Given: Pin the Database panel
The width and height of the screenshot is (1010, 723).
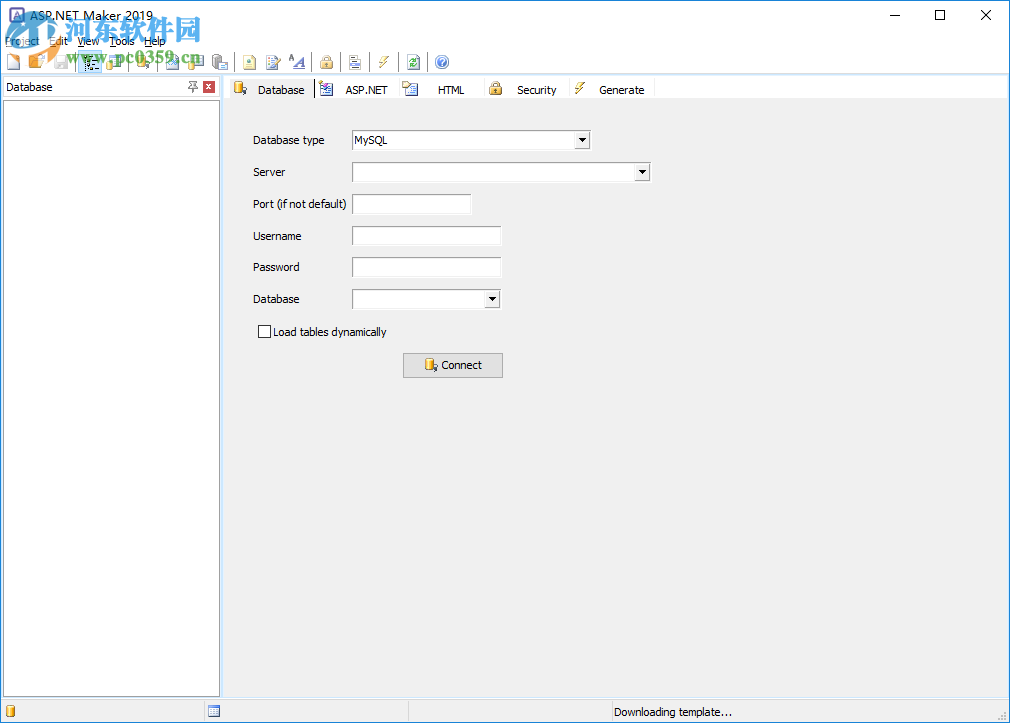Looking at the screenshot, I should [x=192, y=87].
